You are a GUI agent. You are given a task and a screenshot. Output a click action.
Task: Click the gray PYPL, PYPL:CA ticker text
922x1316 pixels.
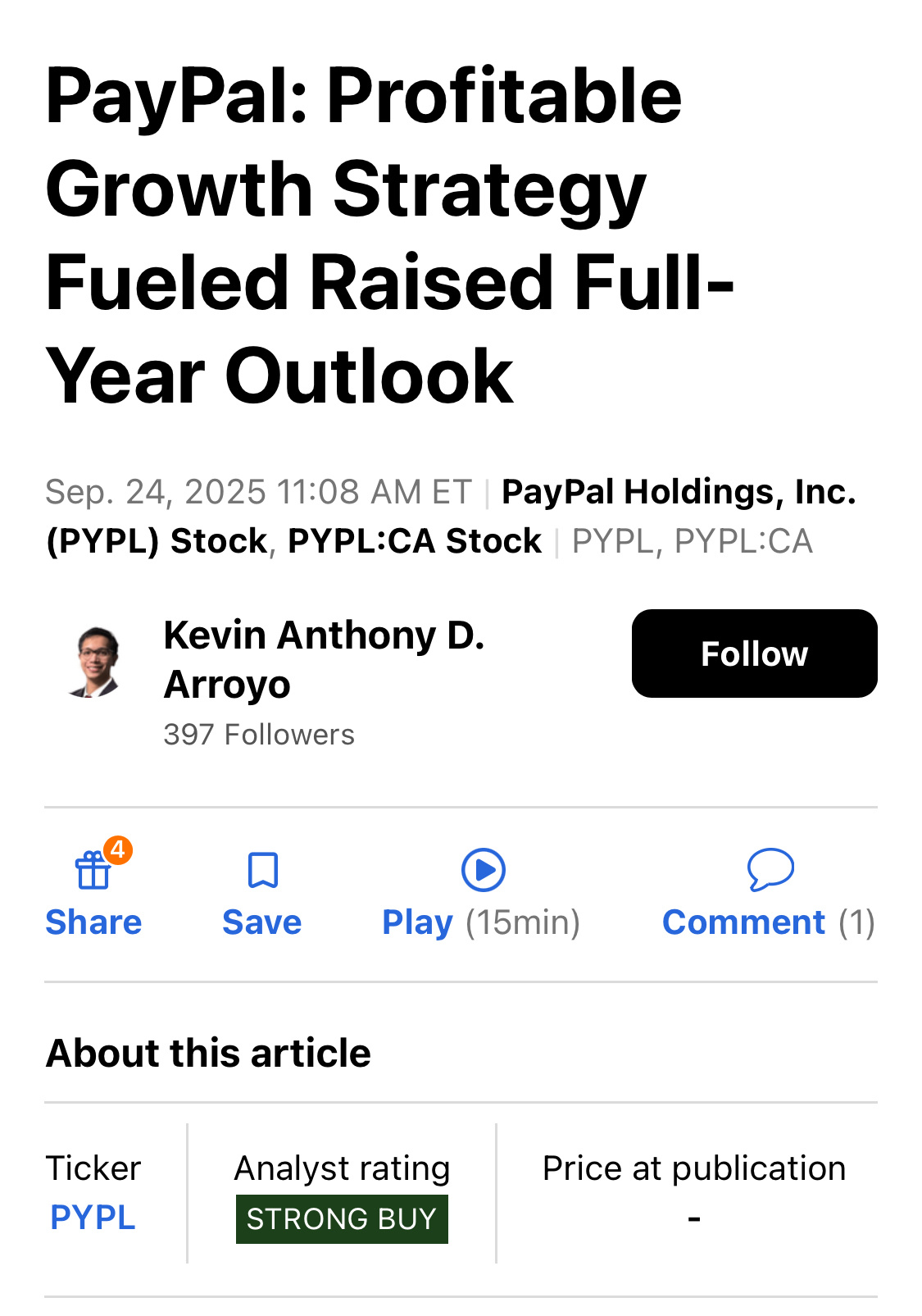tap(693, 541)
